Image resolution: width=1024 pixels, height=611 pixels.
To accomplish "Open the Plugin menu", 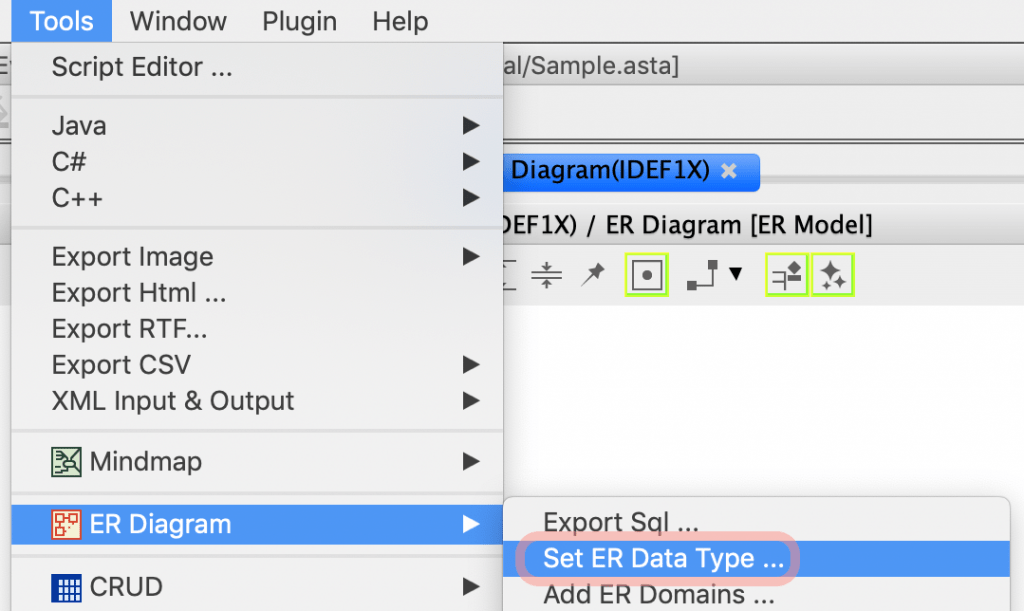I will pyautogui.click(x=299, y=21).
